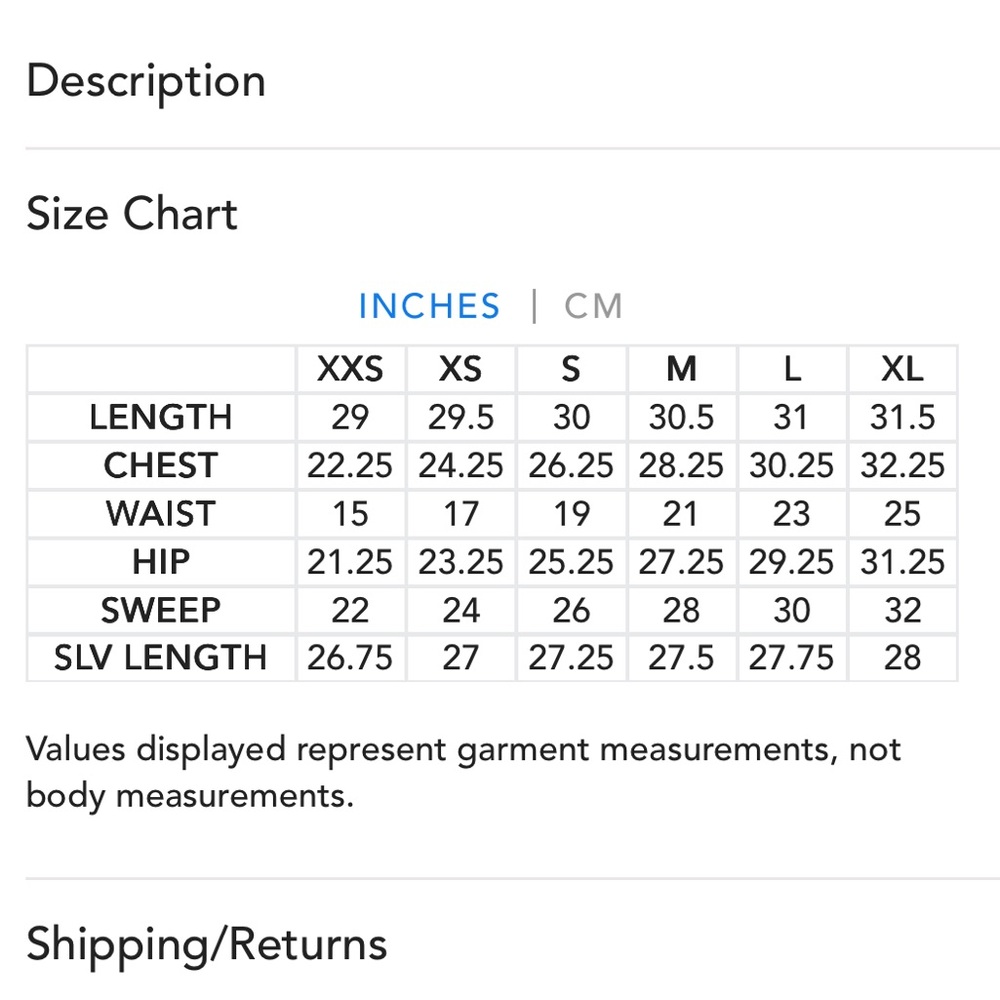
Task: Click the CHEST row label
Action: click(x=161, y=465)
